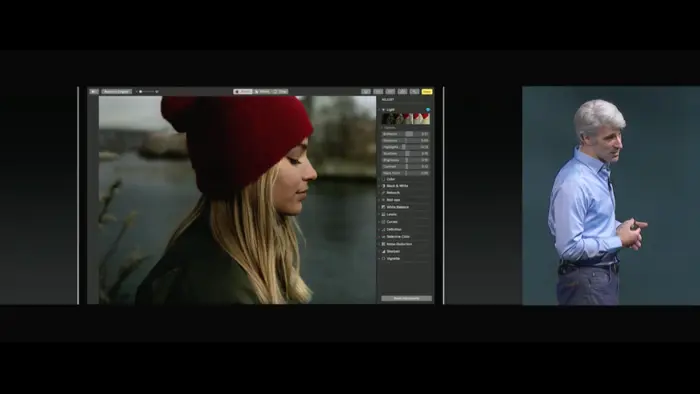Click the Retouch brush icon
This screenshot has height=394, width=700.
[x=383, y=193]
